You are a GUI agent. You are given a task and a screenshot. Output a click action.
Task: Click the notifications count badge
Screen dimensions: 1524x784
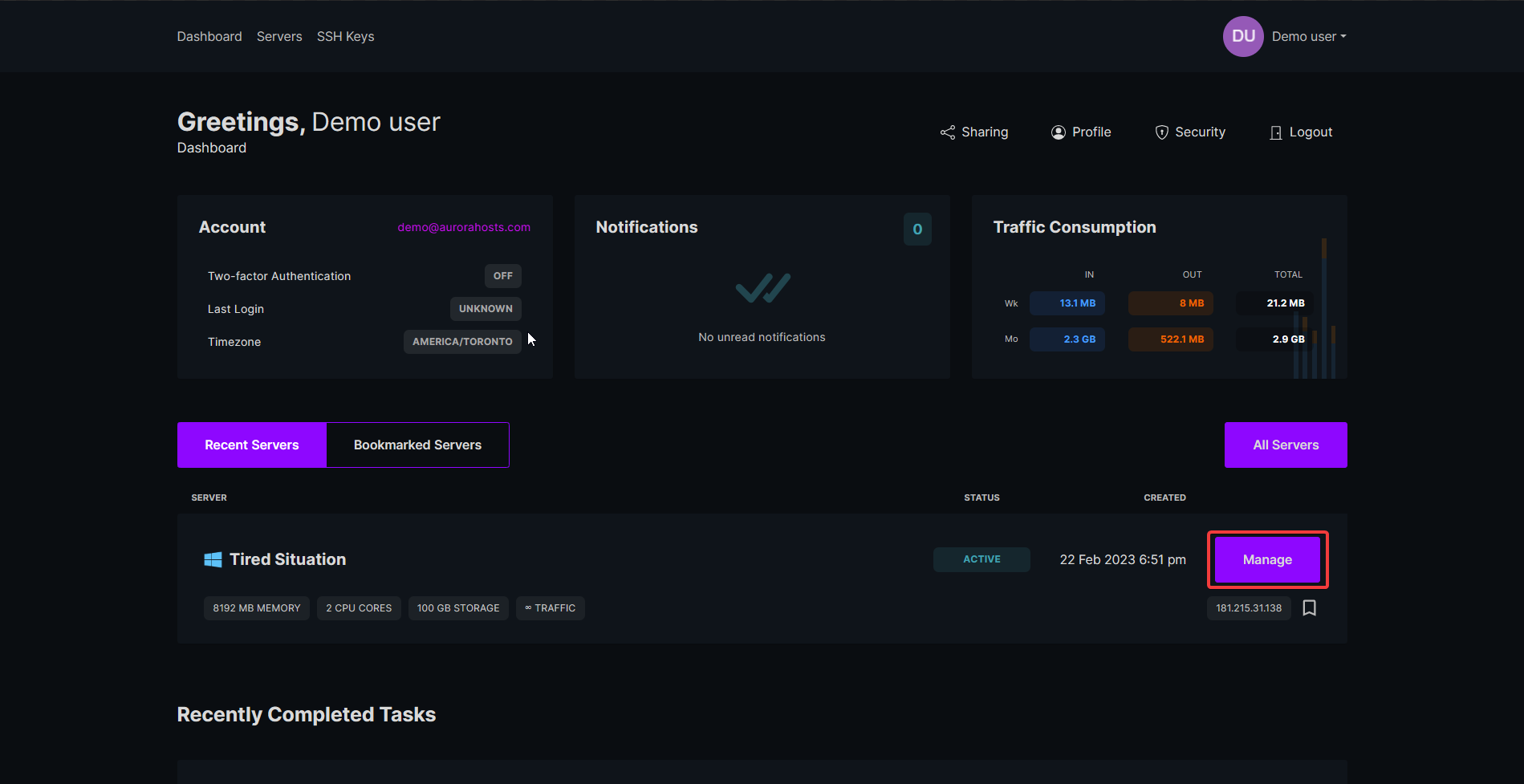pyautogui.click(x=917, y=230)
